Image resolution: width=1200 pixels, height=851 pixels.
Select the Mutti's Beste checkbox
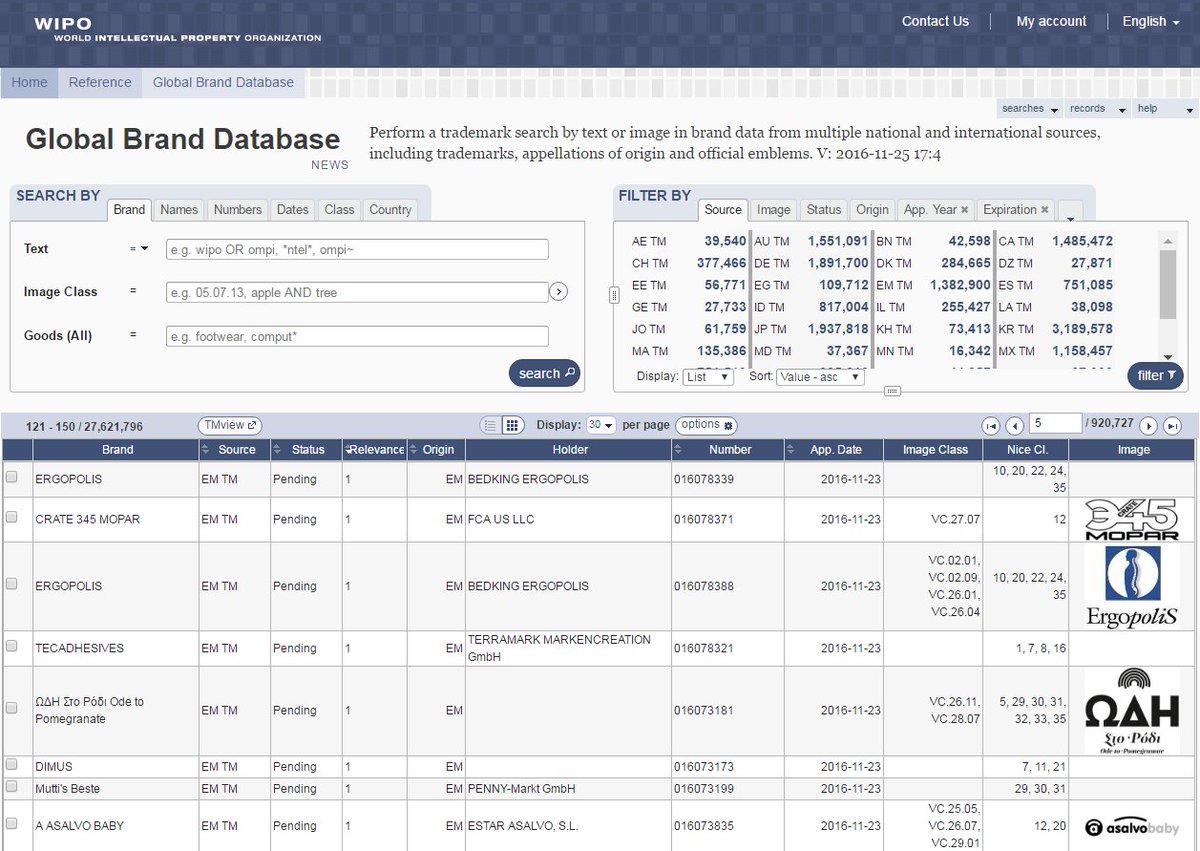click(12, 787)
